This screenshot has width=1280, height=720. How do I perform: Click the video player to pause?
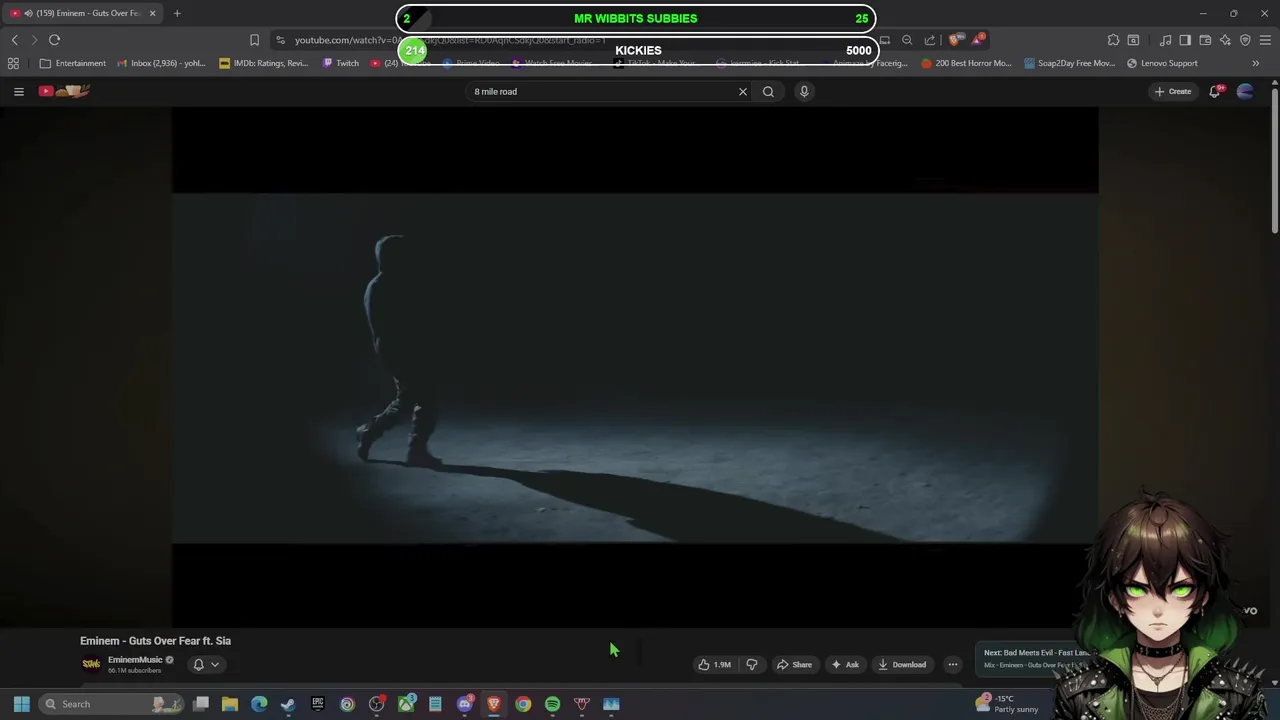635,367
